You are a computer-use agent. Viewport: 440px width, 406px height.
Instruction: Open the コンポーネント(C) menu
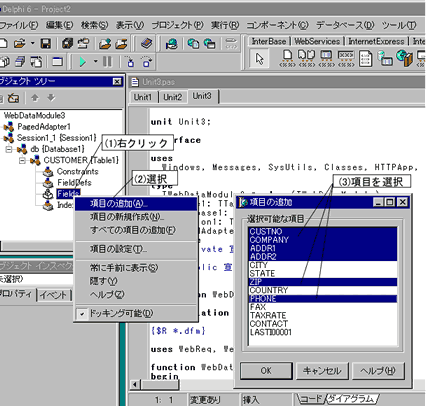pos(277,25)
